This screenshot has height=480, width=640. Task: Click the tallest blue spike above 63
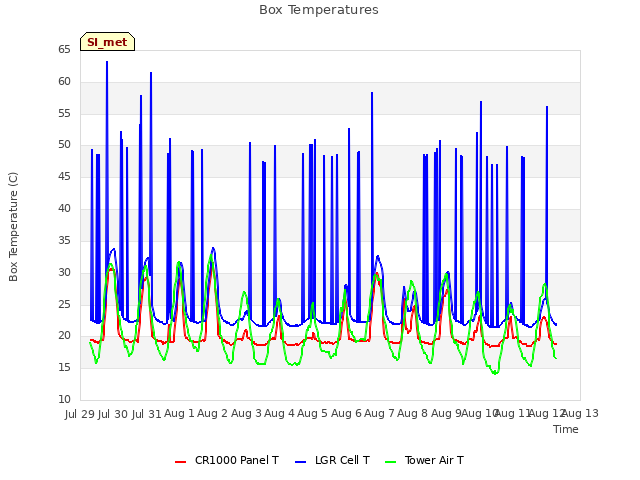click(107, 62)
